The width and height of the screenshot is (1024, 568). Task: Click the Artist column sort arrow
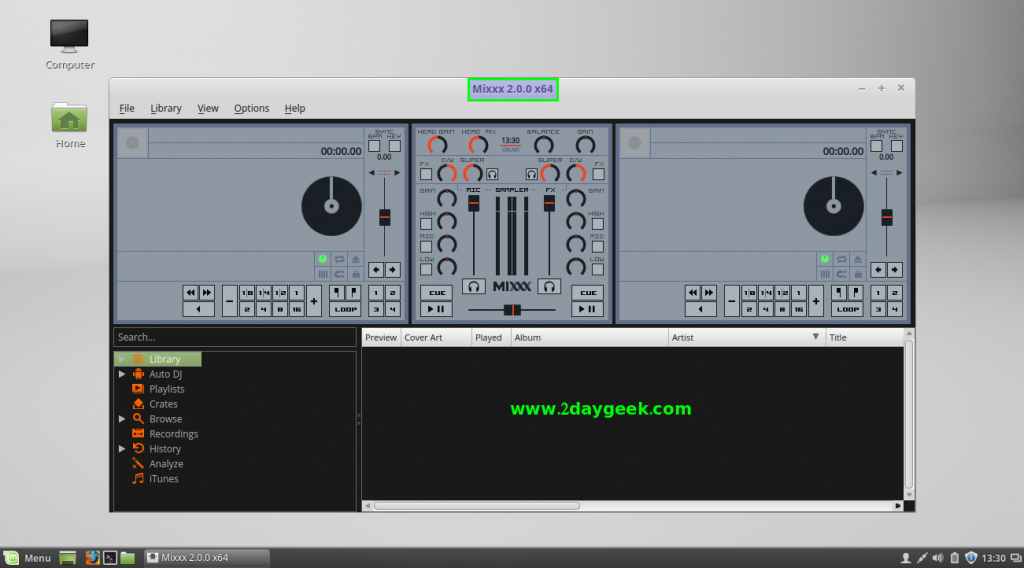[816, 337]
